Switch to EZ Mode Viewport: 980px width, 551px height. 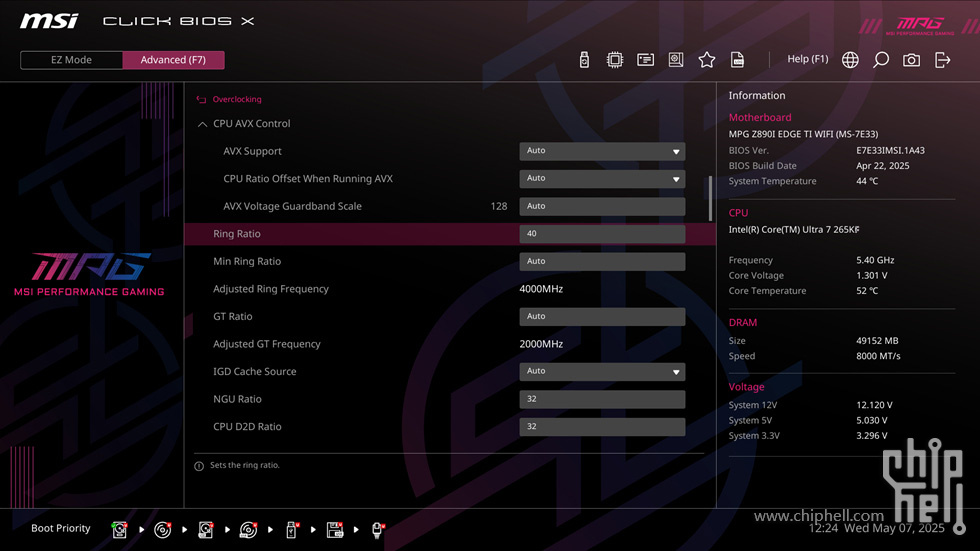coord(71,60)
